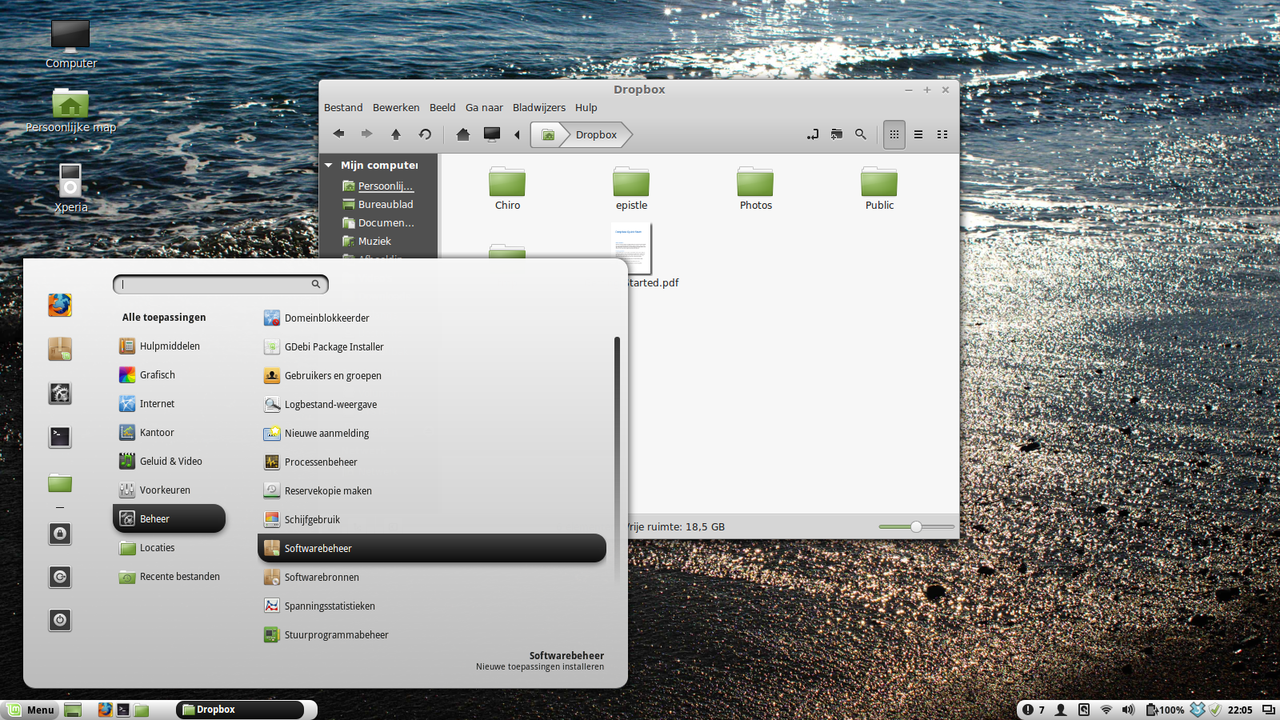
Task: Collapse the Mijn computer sidebar section
Action: pos(328,165)
